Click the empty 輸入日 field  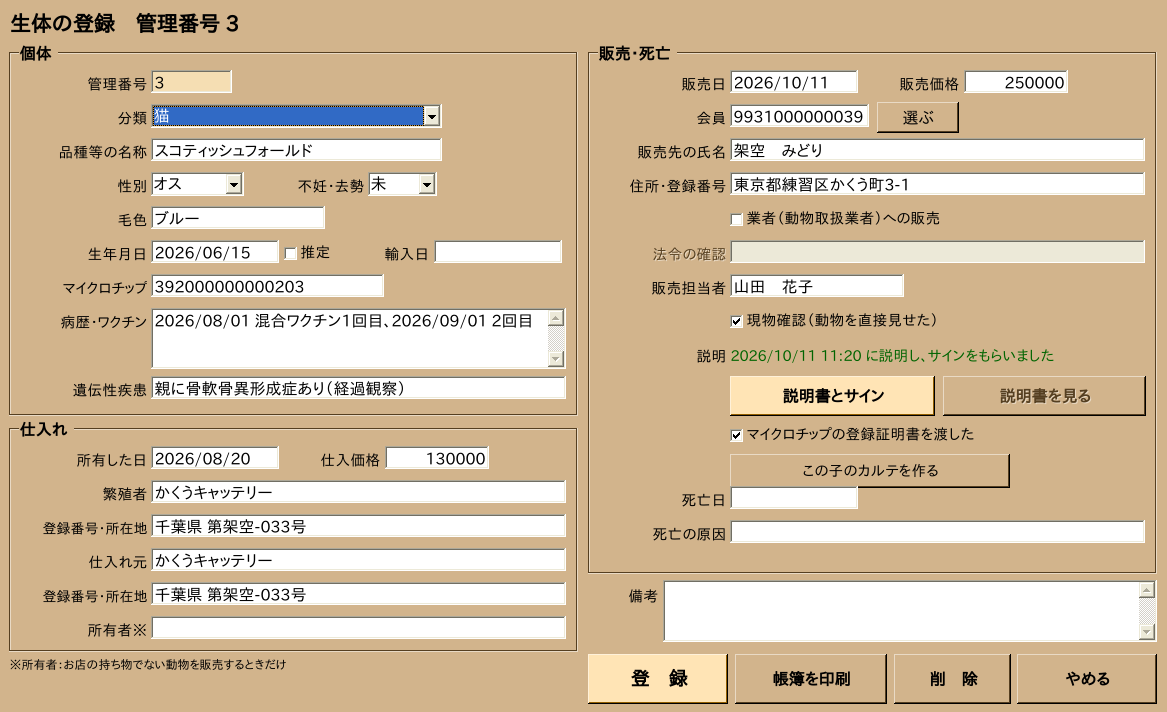pos(498,252)
